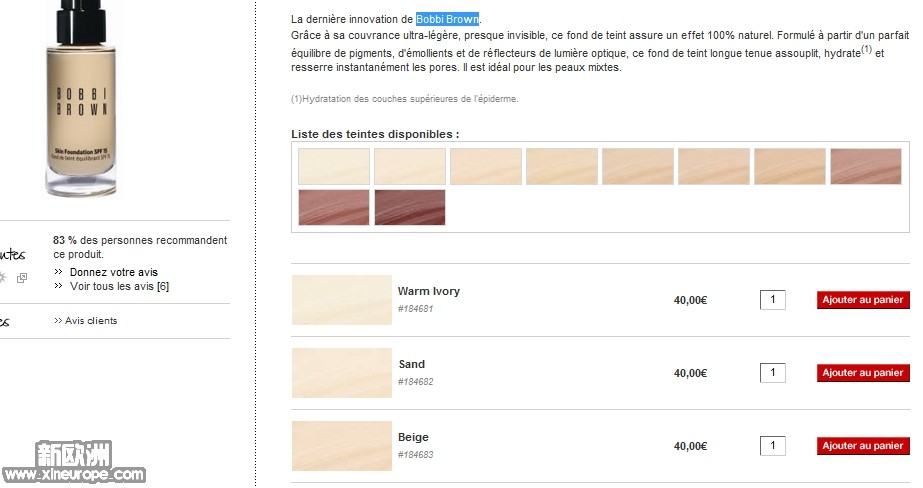923x488 pixels.
Task: Select the sixth shade swatch in the shade list
Action: (x=713, y=167)
